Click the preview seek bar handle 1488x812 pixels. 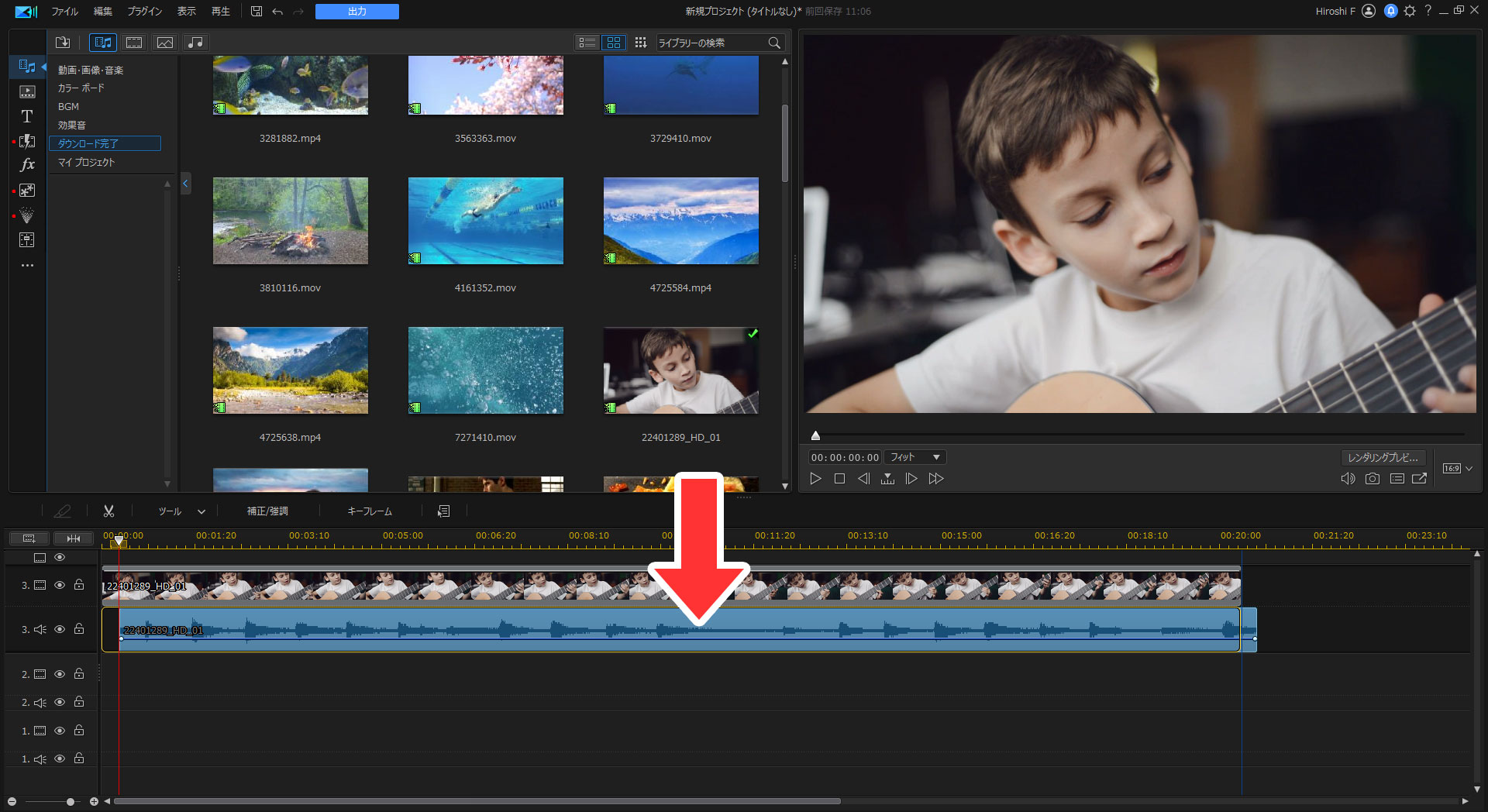point(815,435)
